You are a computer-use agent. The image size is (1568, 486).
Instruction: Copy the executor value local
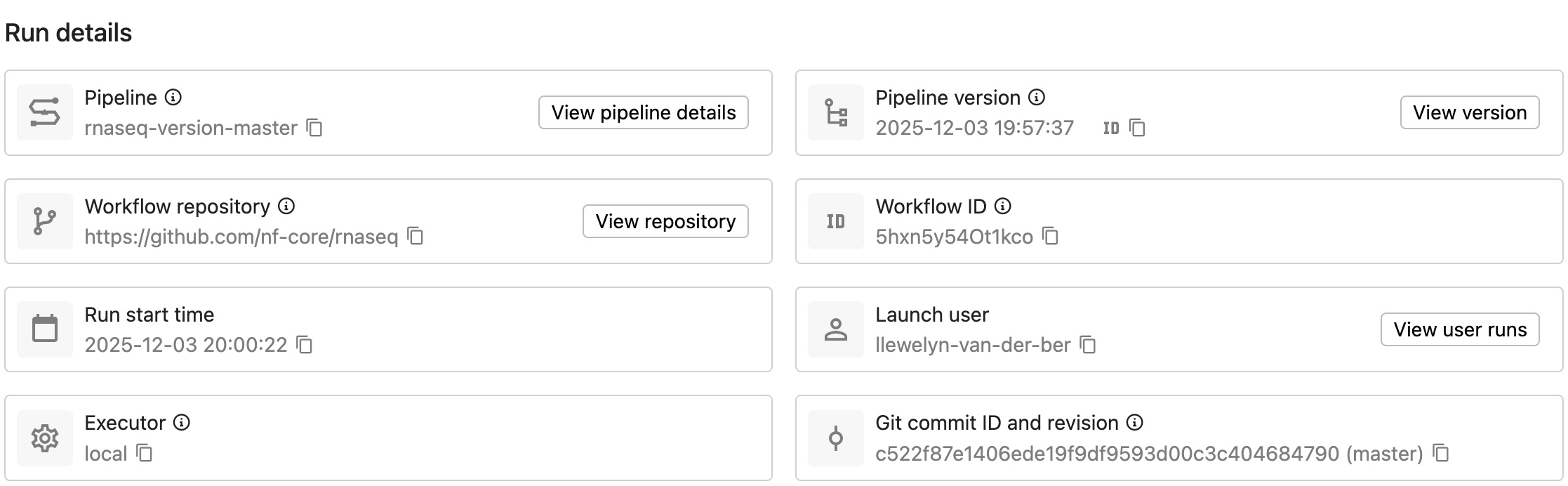coord(145,453)
